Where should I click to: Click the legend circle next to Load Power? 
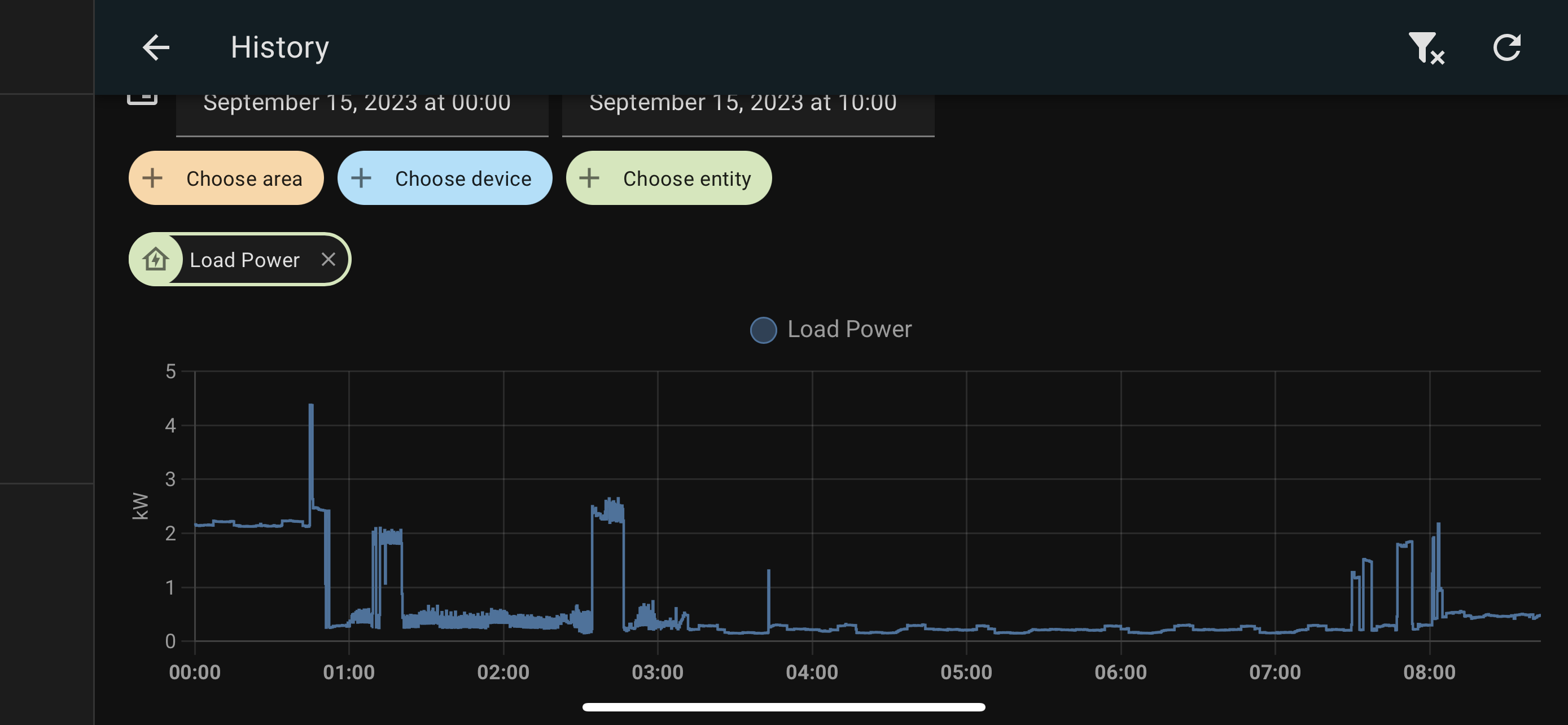[763, 330]
